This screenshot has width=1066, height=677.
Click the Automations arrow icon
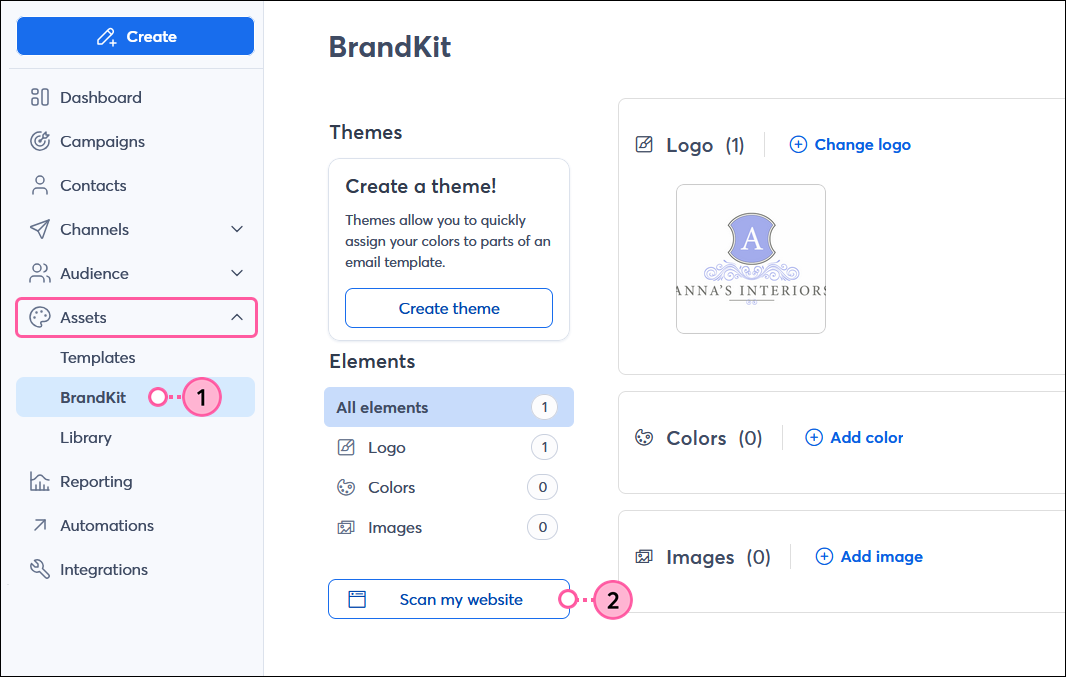[x=40, y=525]
